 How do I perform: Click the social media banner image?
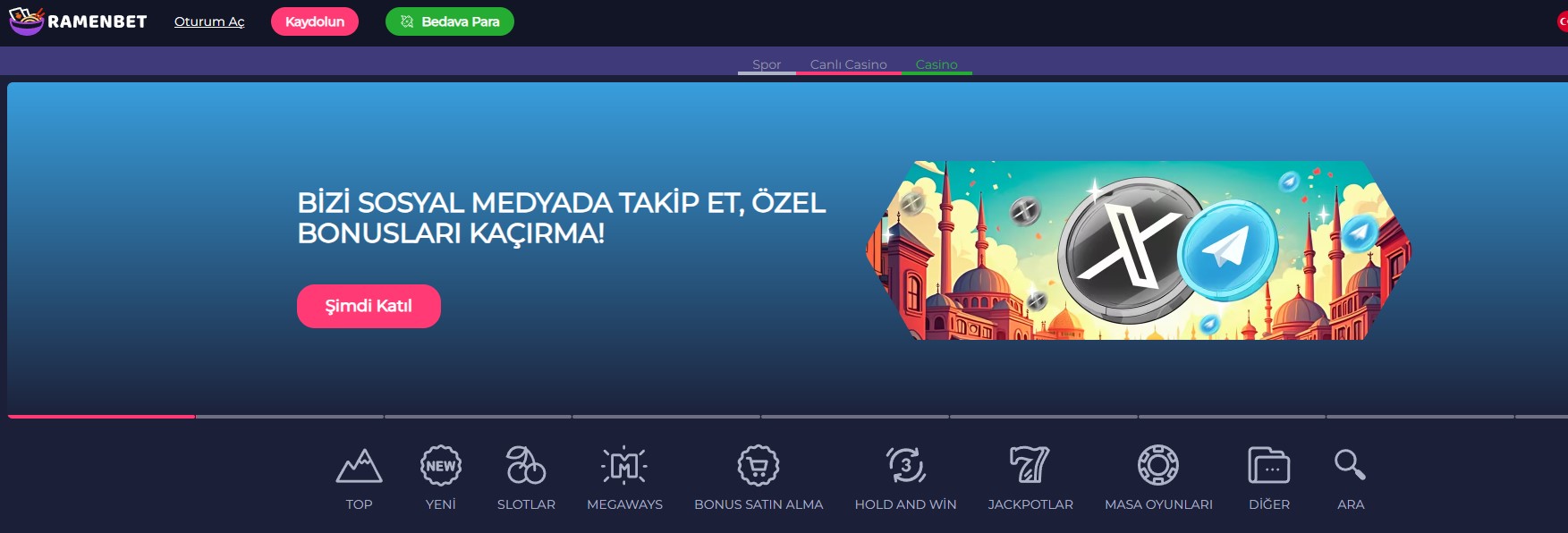pos(1139,250)
